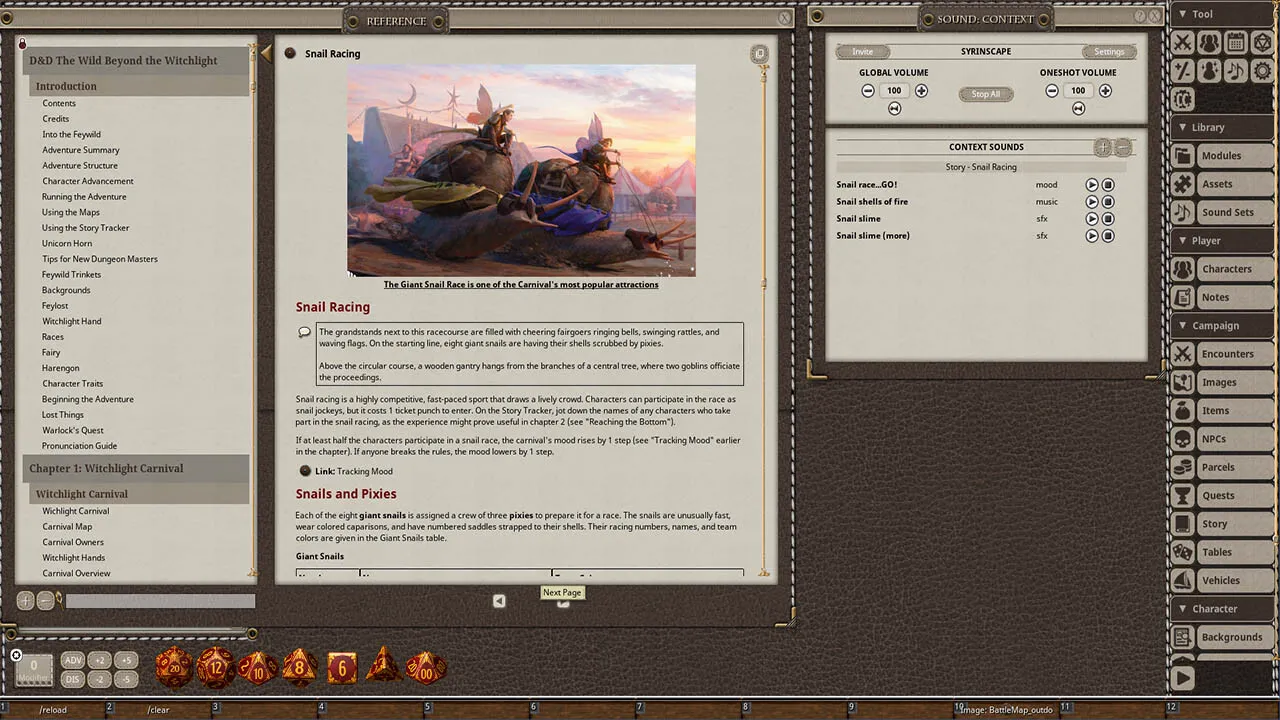The width and height of the screenshot is (1280, 720).
Task: Click the NPCs skull icon
Action: pyautogui.click(x=1183, y=439)
